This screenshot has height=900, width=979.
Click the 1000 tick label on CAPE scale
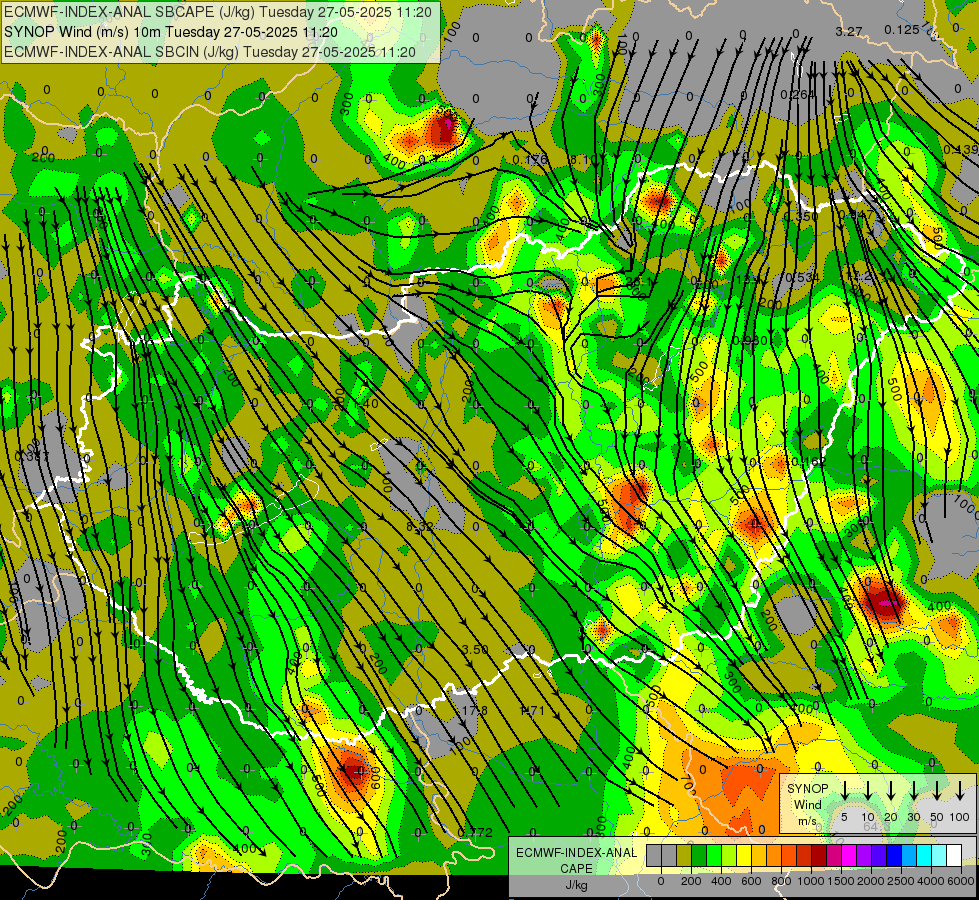pyautogui.click(x=811, y=881)
